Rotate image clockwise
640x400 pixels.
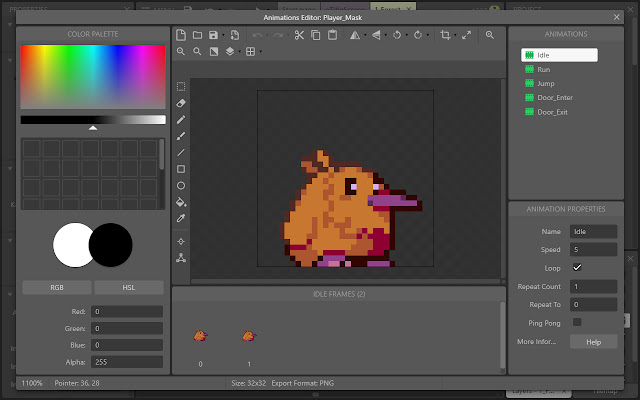pos(418,35)
